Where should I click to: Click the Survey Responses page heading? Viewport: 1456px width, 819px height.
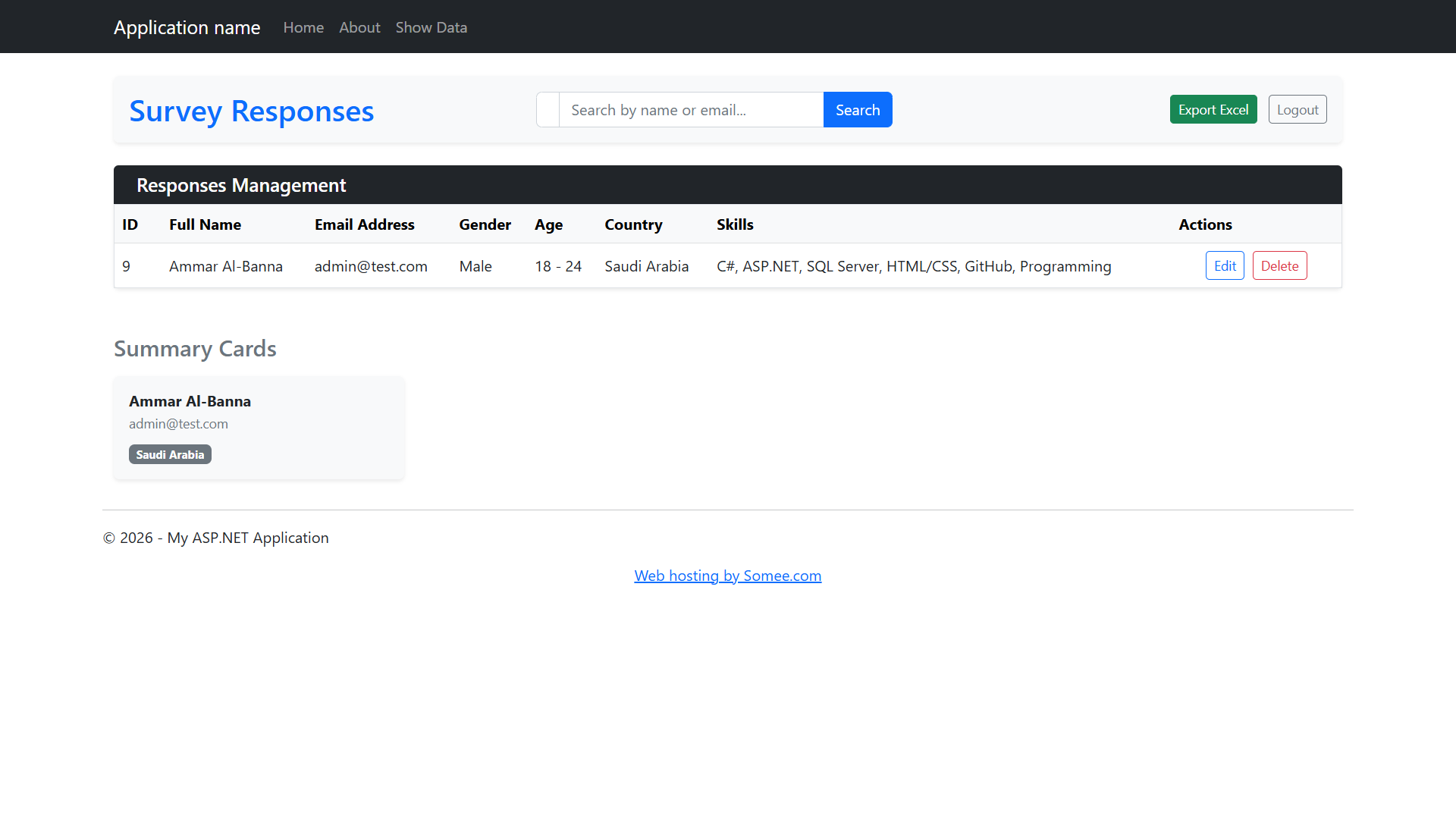pyautogui.click(x=251, y=111)
